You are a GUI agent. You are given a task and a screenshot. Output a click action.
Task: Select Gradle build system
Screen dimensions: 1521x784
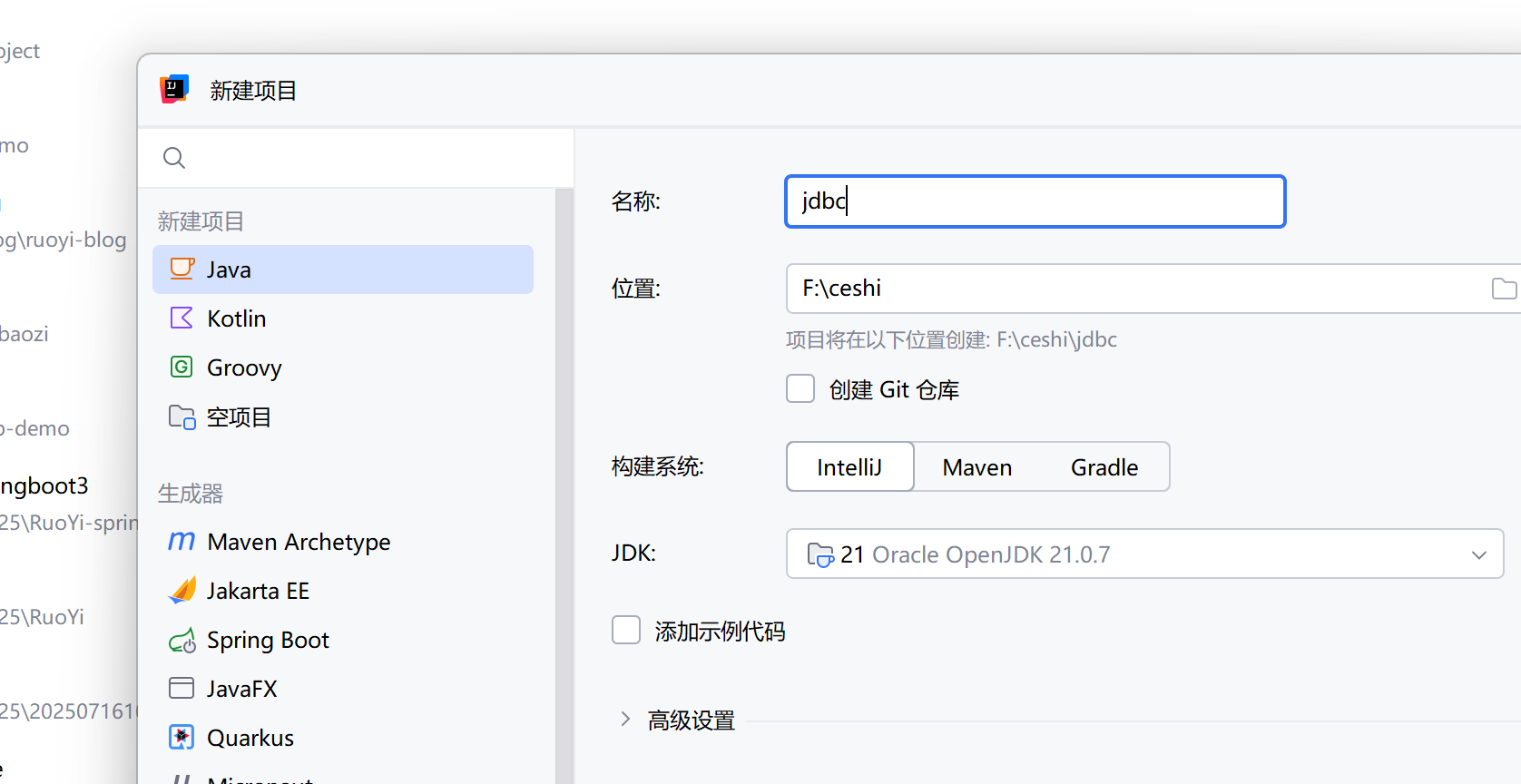coord(1104,466)
